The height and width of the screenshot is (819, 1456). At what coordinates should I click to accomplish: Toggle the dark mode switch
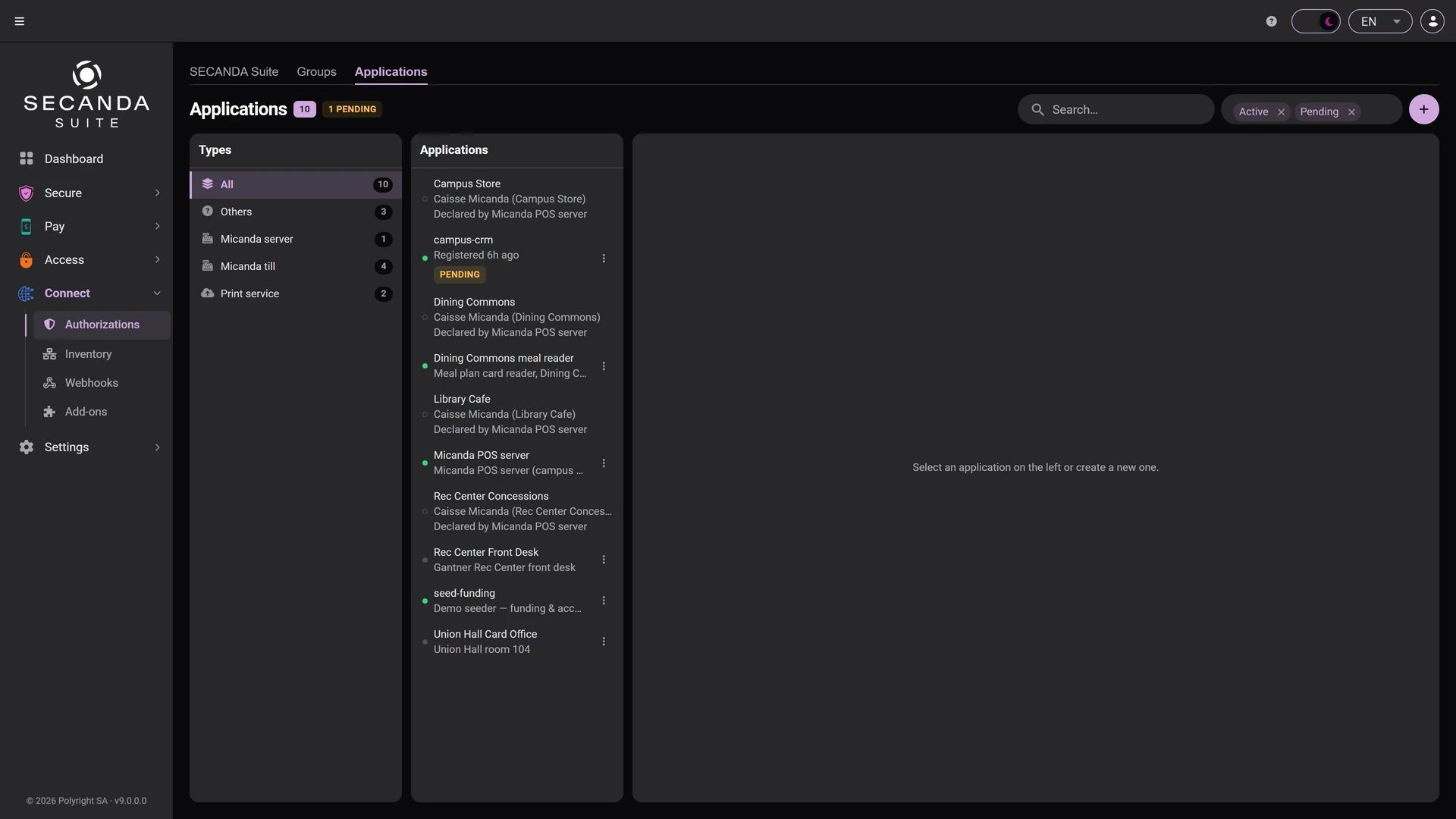click(x=1316, y=21)
